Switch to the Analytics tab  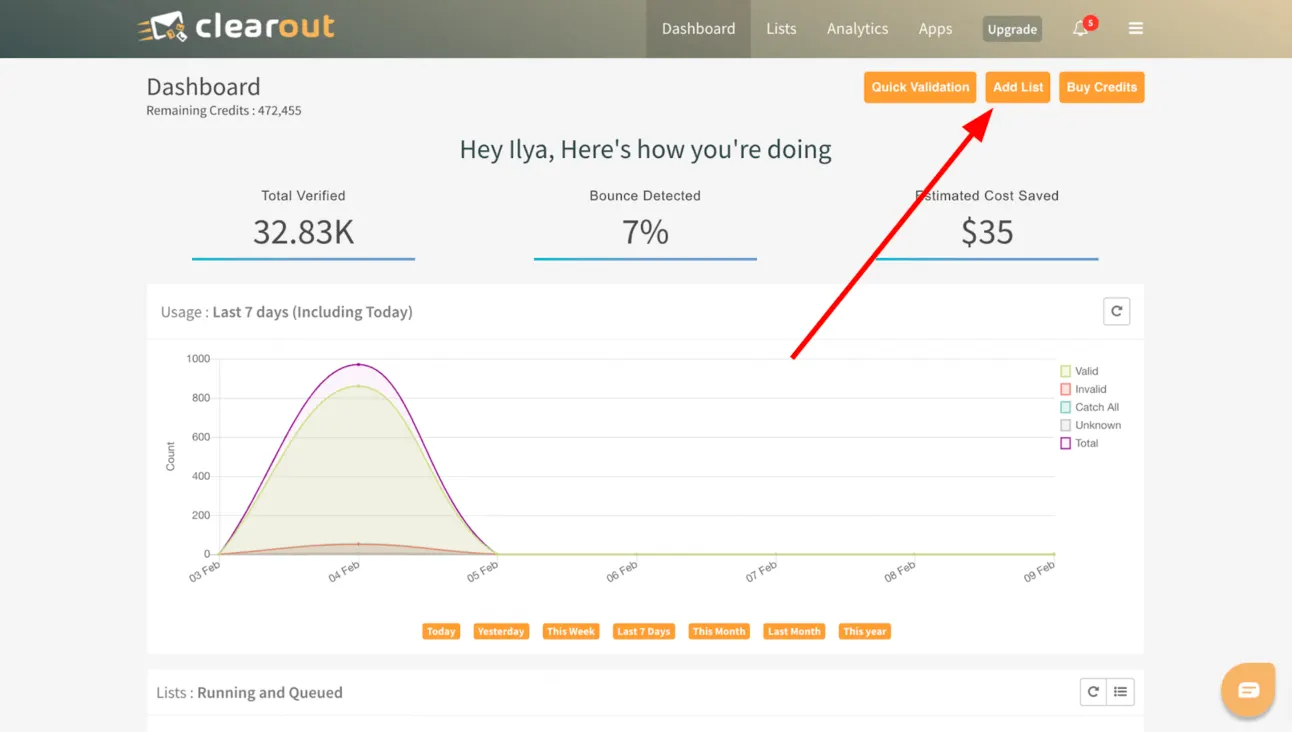(x=857, y=29)
